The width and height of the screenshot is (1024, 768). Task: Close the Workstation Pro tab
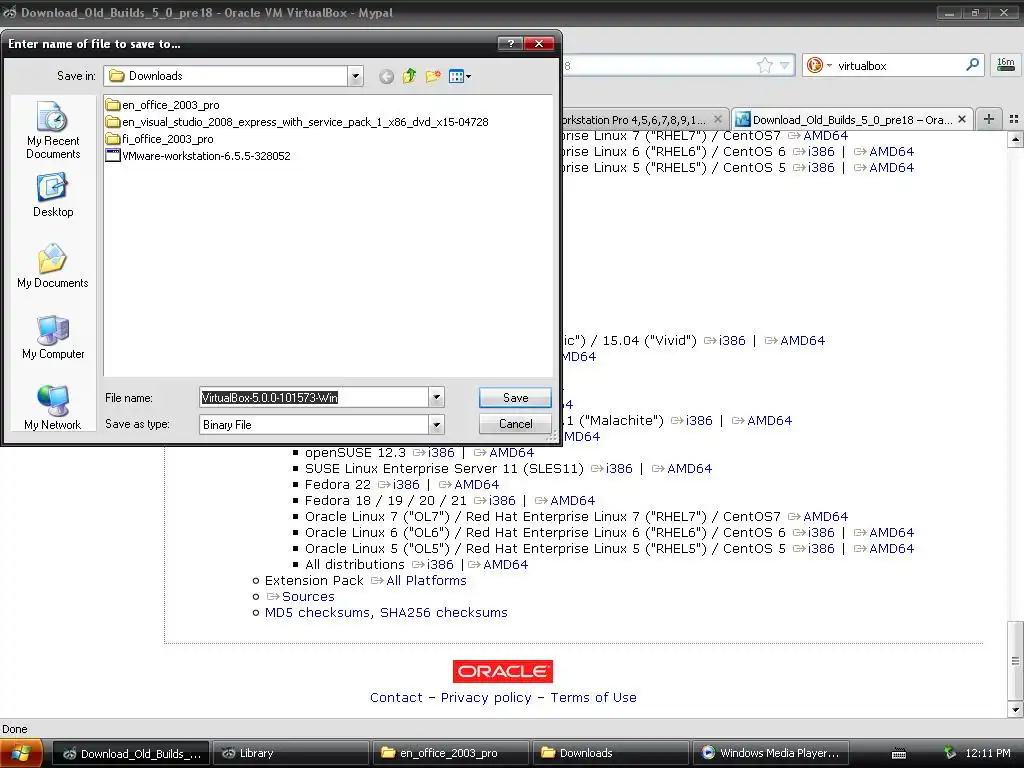coord(718,120)
